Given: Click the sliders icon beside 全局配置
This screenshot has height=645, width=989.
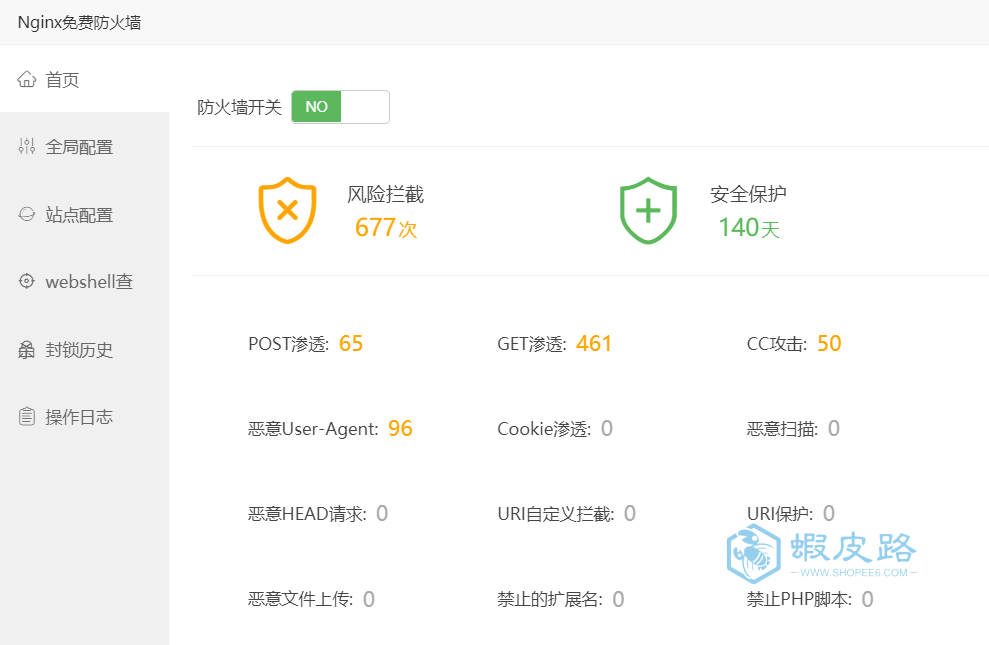Looking at the screenshot, I should (26, 146).
